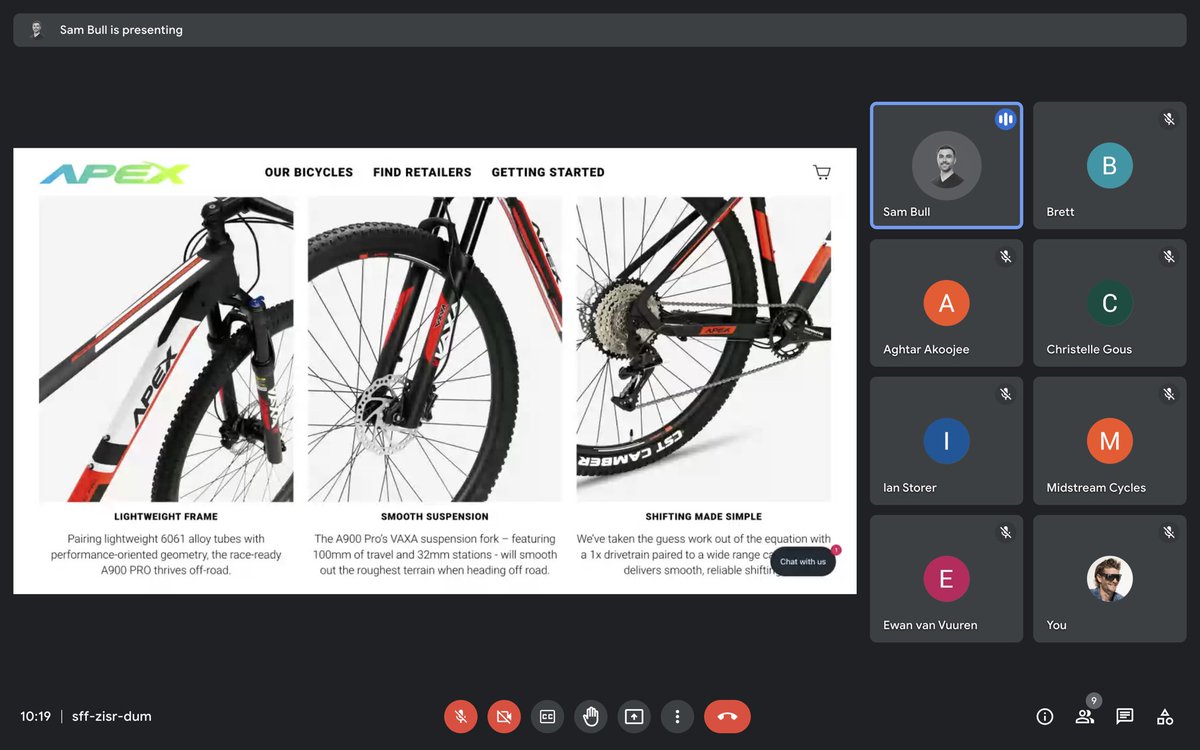Raise your hand
The height and width of the screenshot is (750, 1200).
pos(591,716)
